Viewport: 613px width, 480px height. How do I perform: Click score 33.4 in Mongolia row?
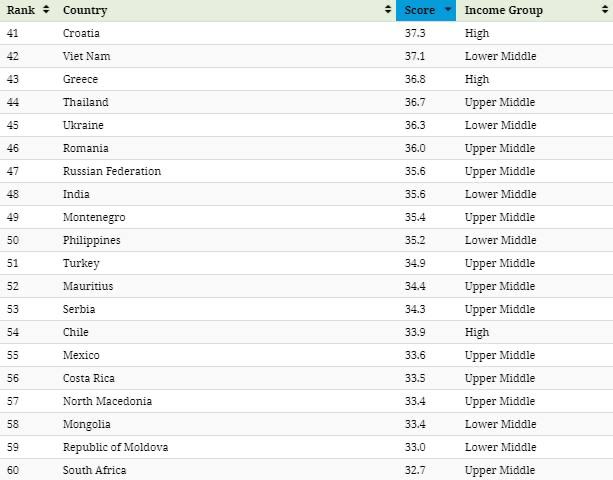coord(415,424)
